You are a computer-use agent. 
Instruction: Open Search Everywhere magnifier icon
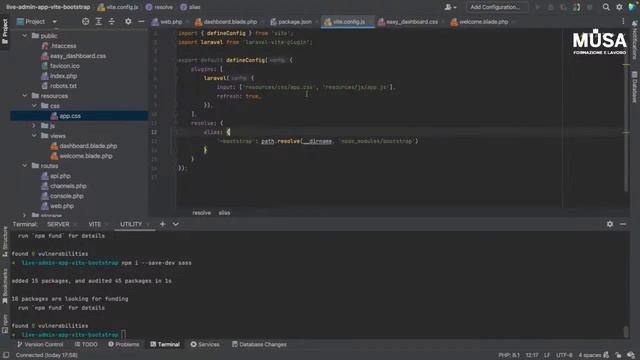point(606,7)
